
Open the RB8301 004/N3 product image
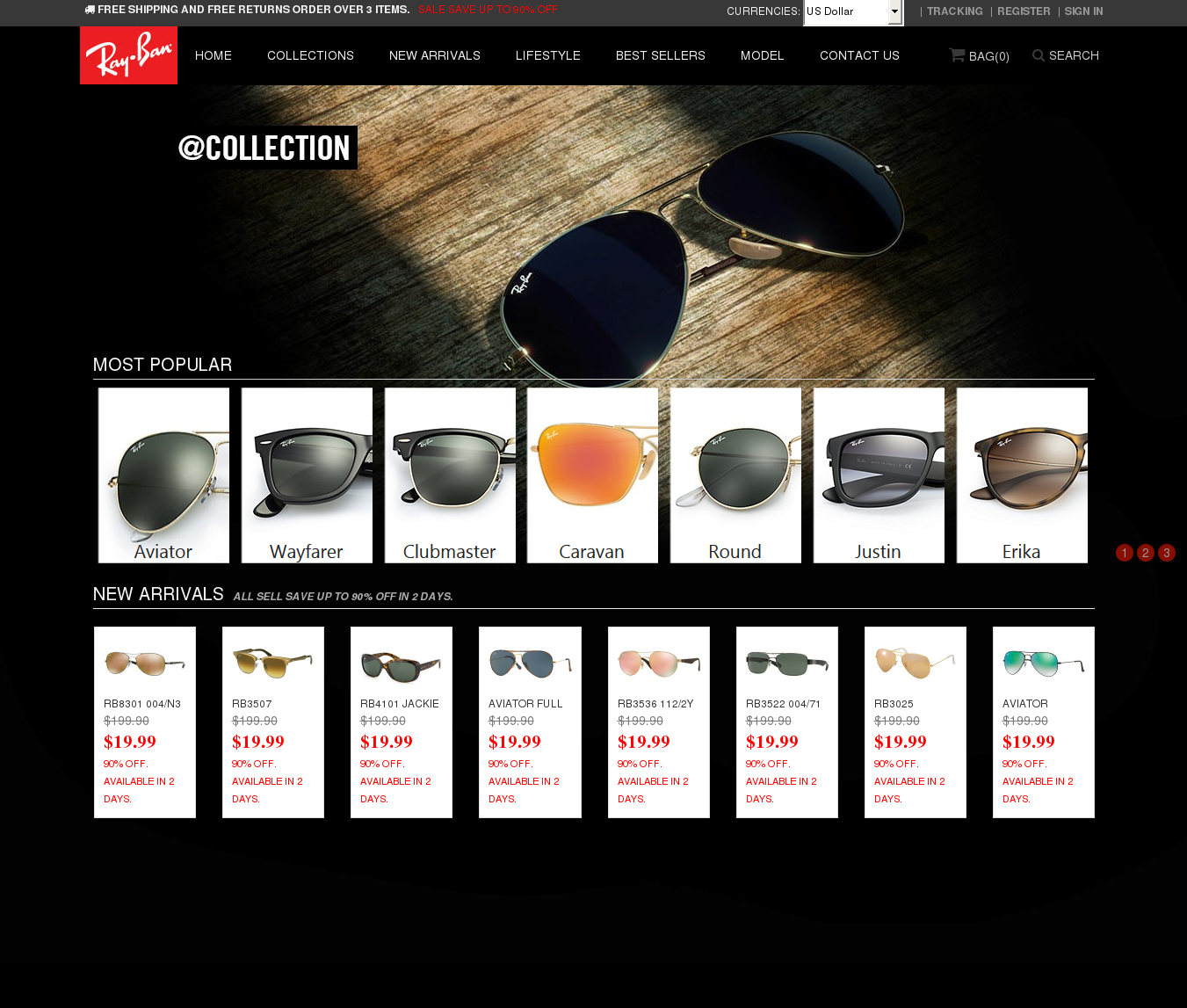click(145, 663)
